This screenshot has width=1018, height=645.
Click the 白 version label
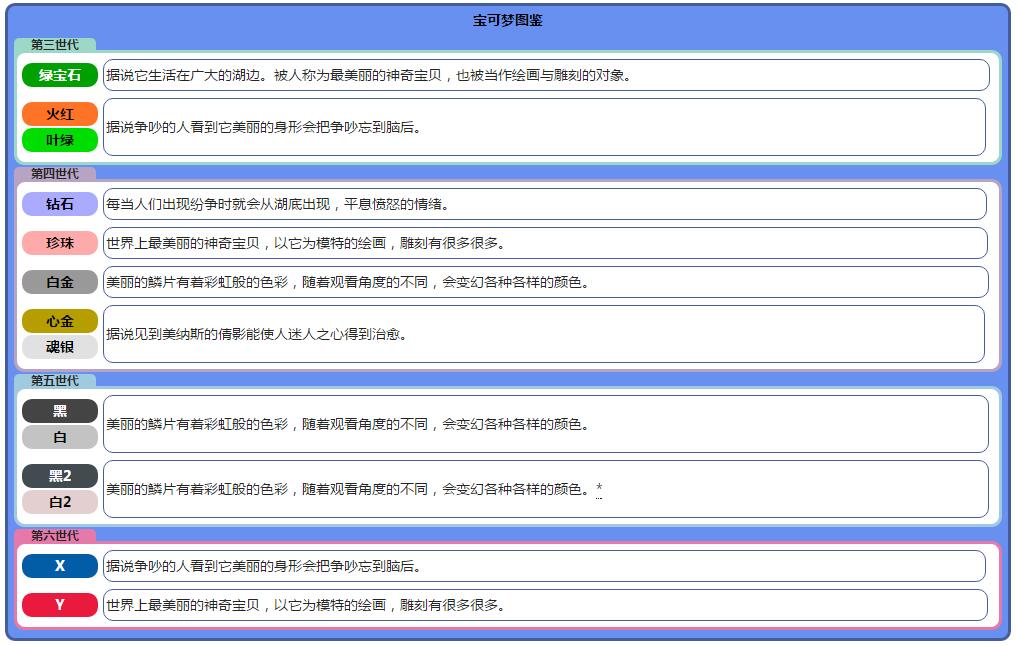[x=60, y=437]
